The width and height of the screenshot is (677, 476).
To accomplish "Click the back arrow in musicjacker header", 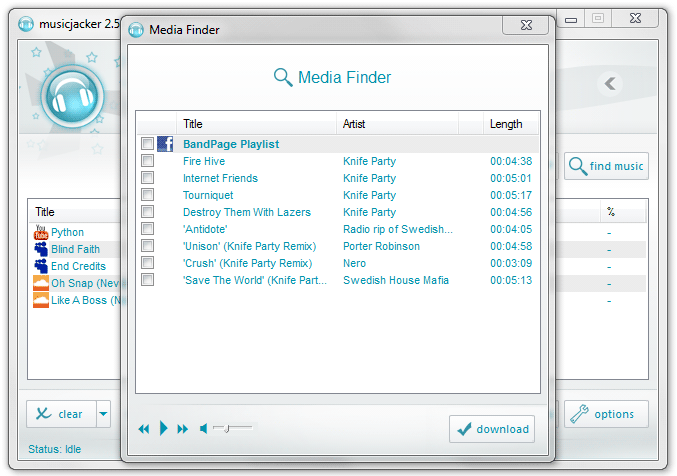I will [x=610, y=83].
